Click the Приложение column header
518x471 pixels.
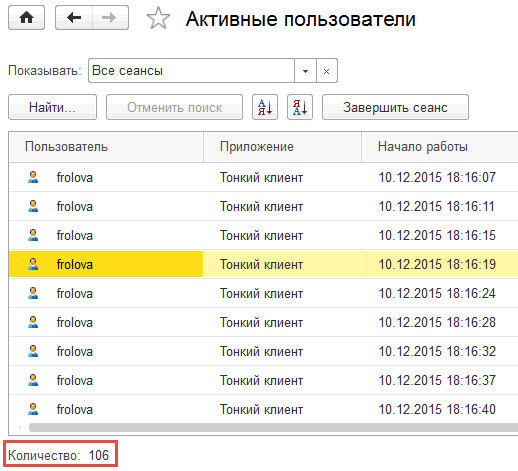point(282,147)
